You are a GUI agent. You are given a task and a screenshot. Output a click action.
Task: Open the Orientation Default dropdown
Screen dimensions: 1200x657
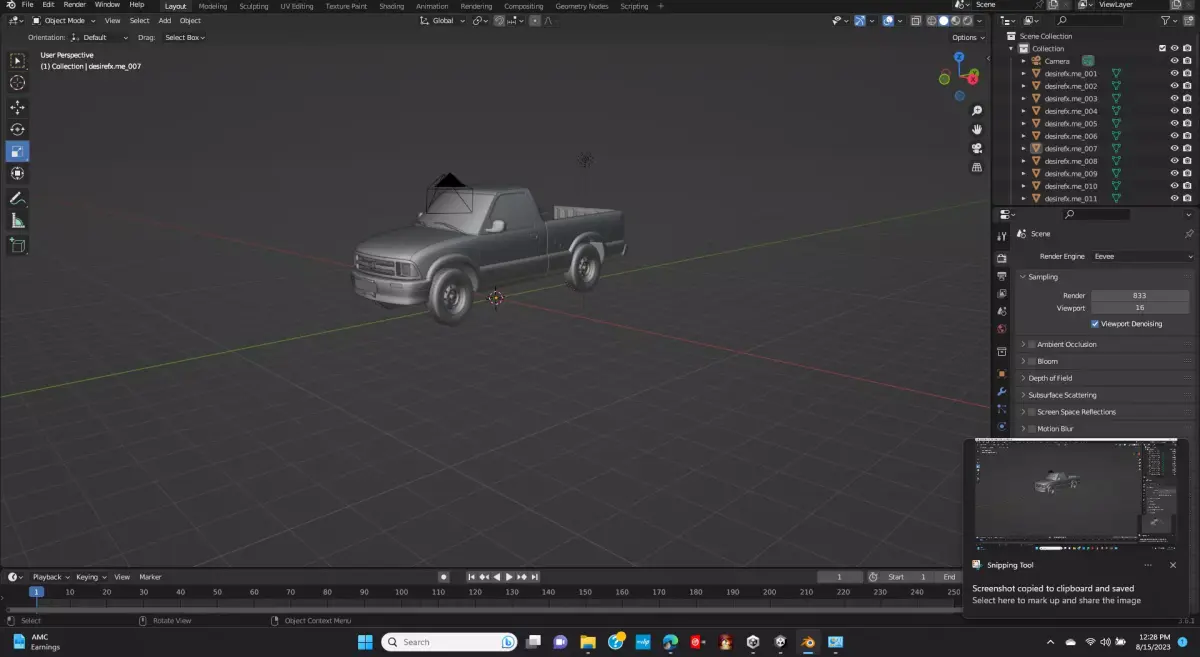click(101, 37)
